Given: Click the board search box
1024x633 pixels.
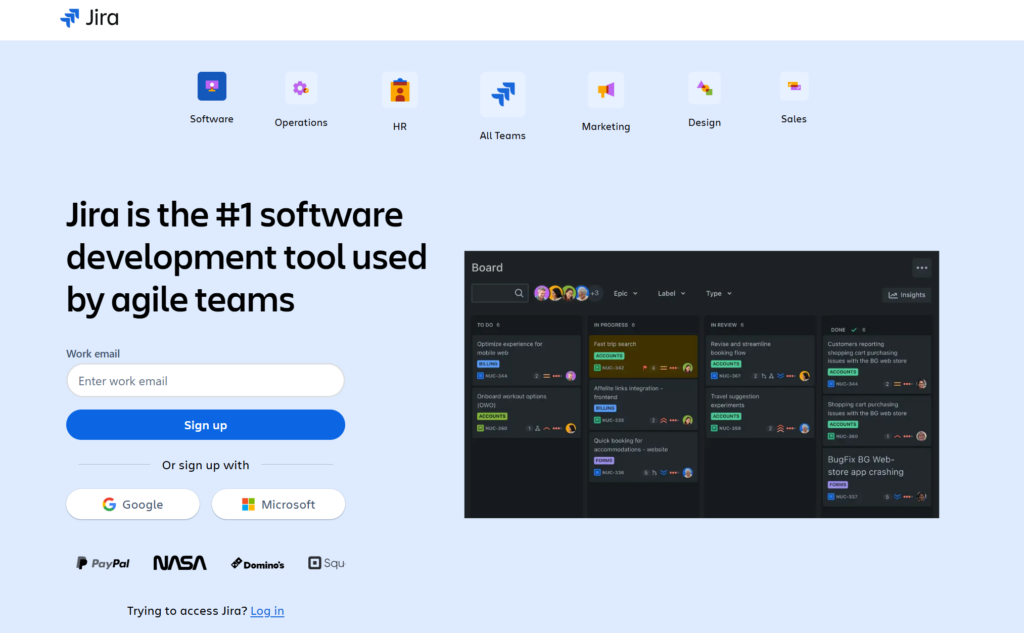Looking at the screenshot, I should (499, 293).
